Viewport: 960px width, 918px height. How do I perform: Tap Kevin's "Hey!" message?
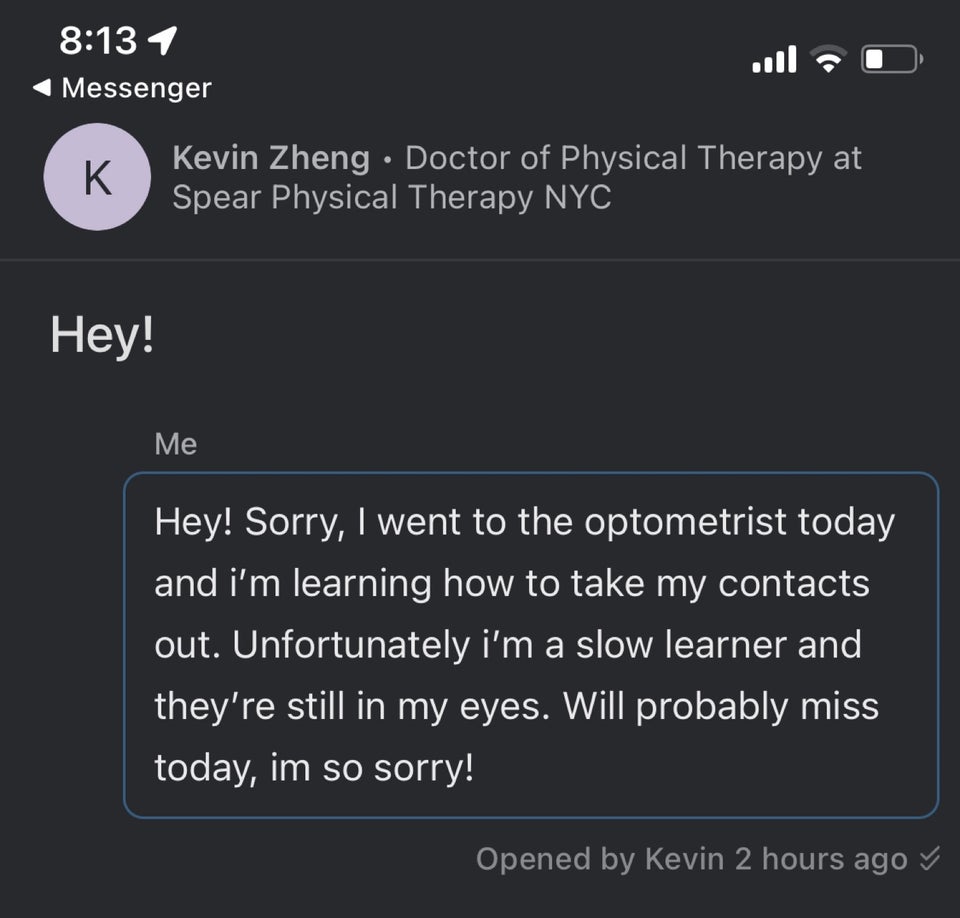102,335
